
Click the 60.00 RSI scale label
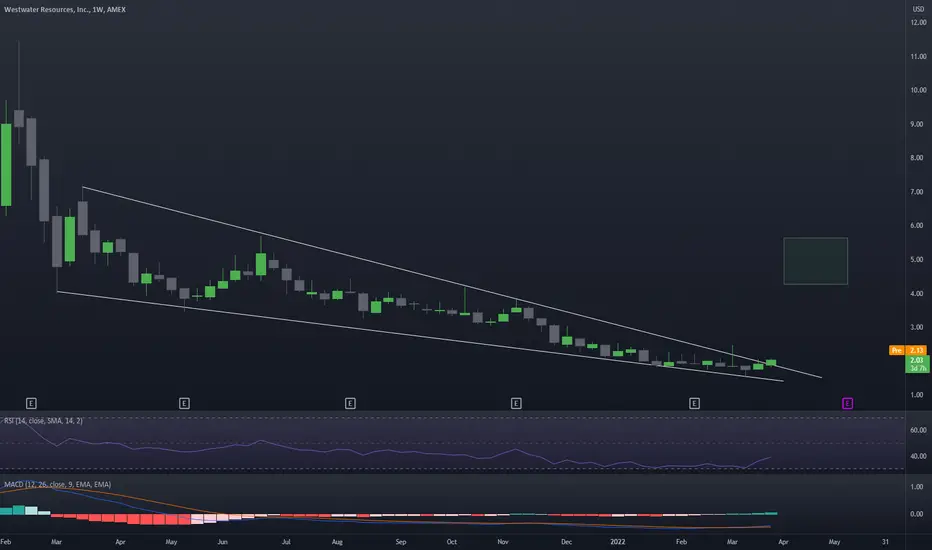tap(918, 430)
